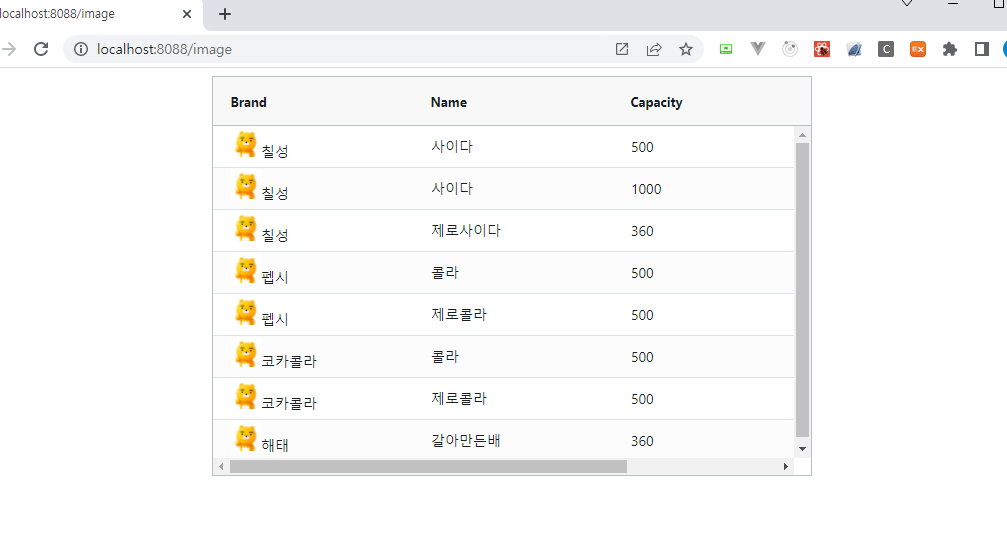
Task: Select 콜라 name in the 펩시 row
Action: [x=445, y=273]
